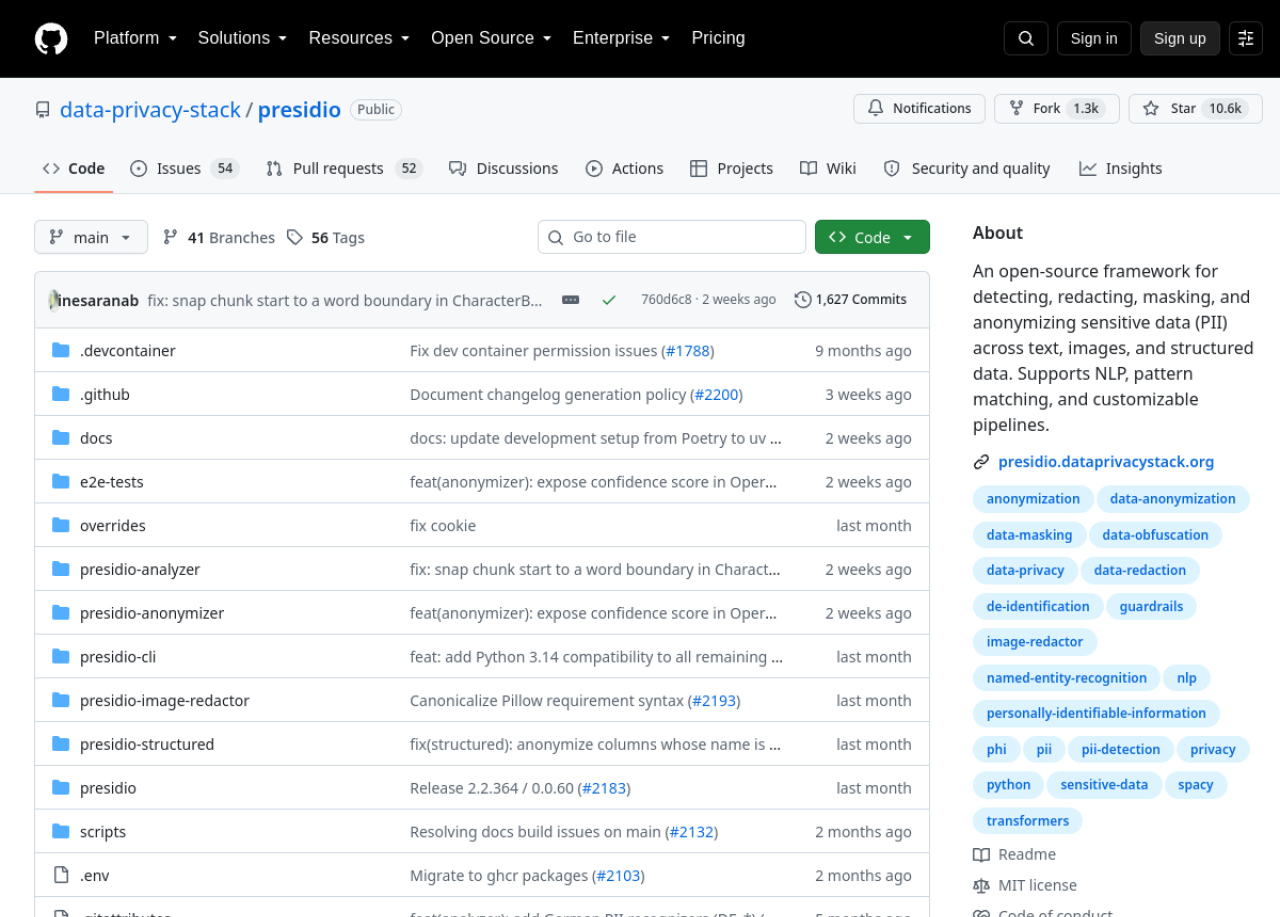Select the data-masking topic tag

tap(1029, 535)
